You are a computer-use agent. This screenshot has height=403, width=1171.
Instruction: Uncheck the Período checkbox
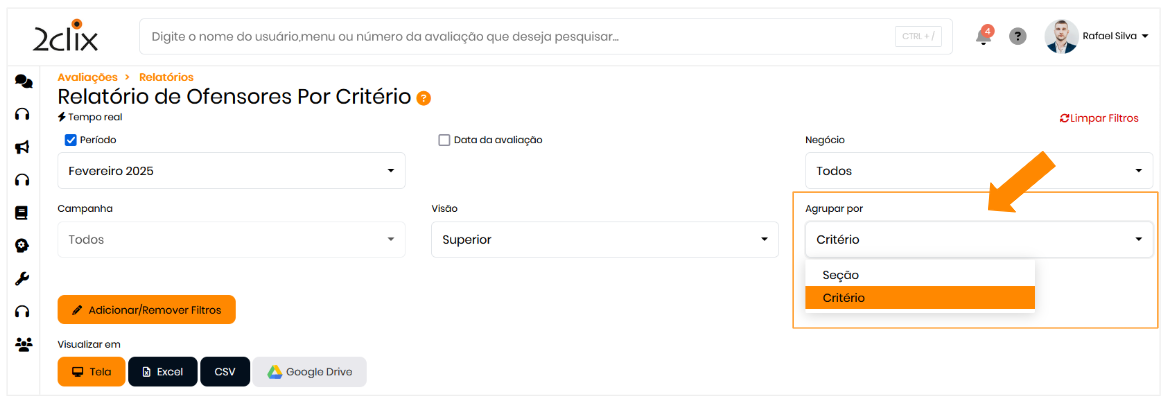(x=71, y=140)
